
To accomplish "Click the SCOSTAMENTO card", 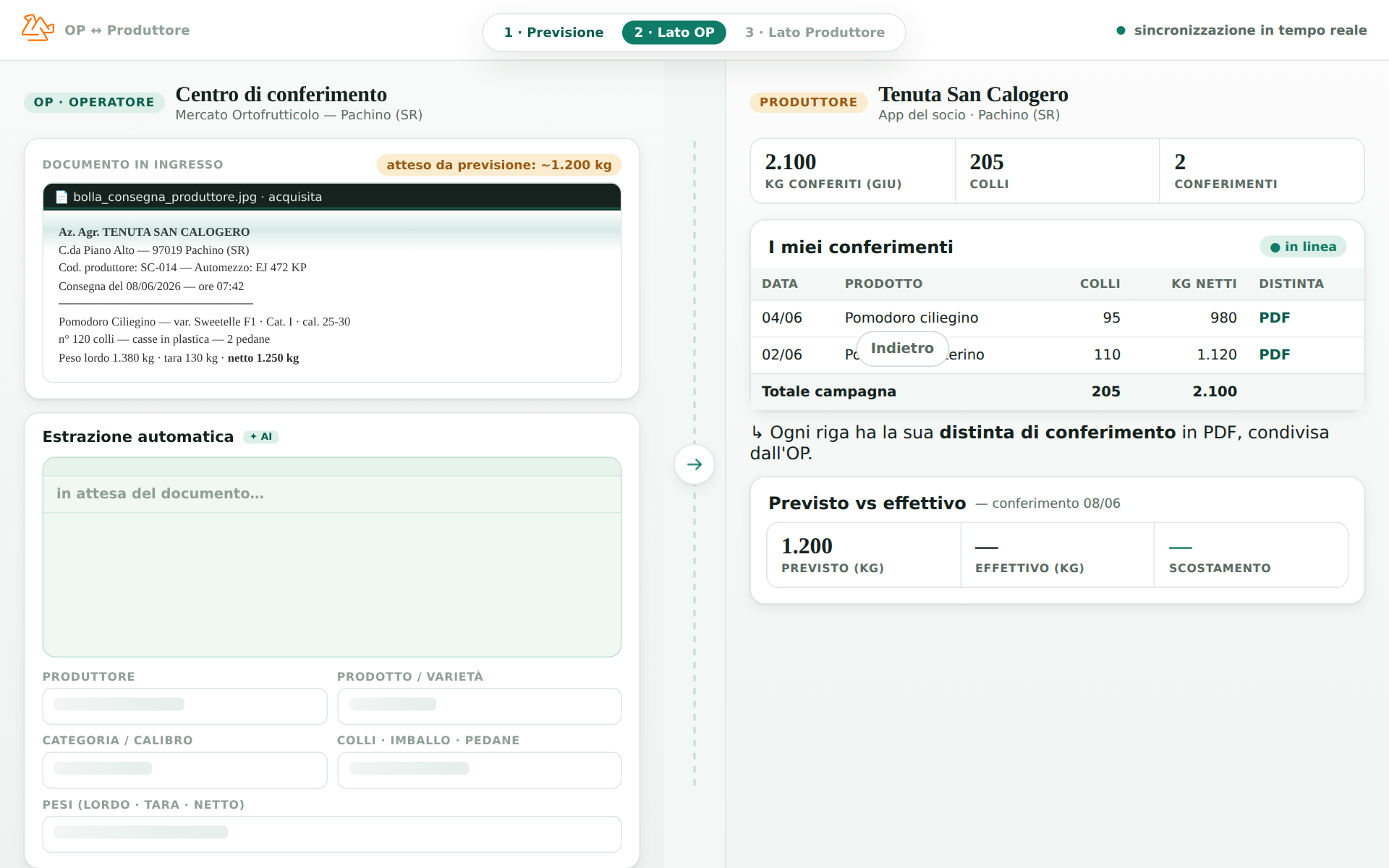I will [1251, 555].
